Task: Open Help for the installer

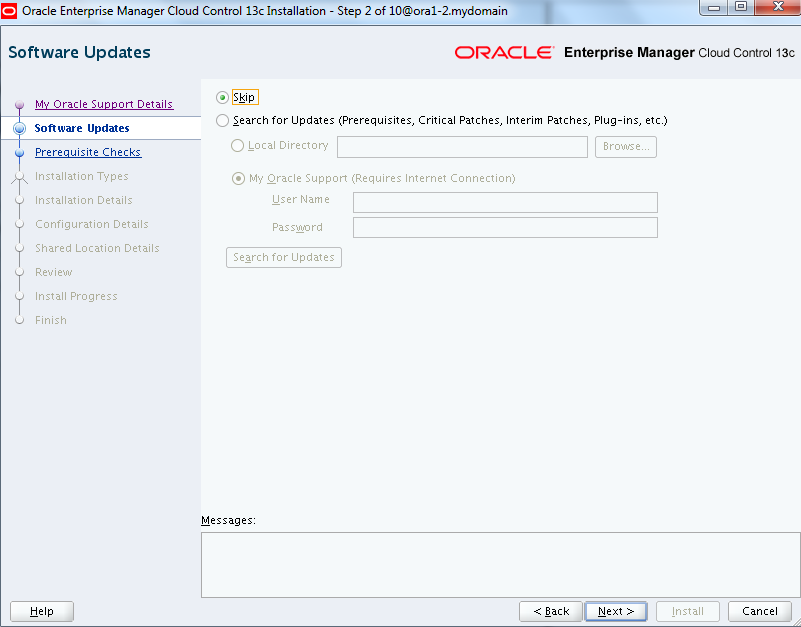Action: [x=42, y=611]
